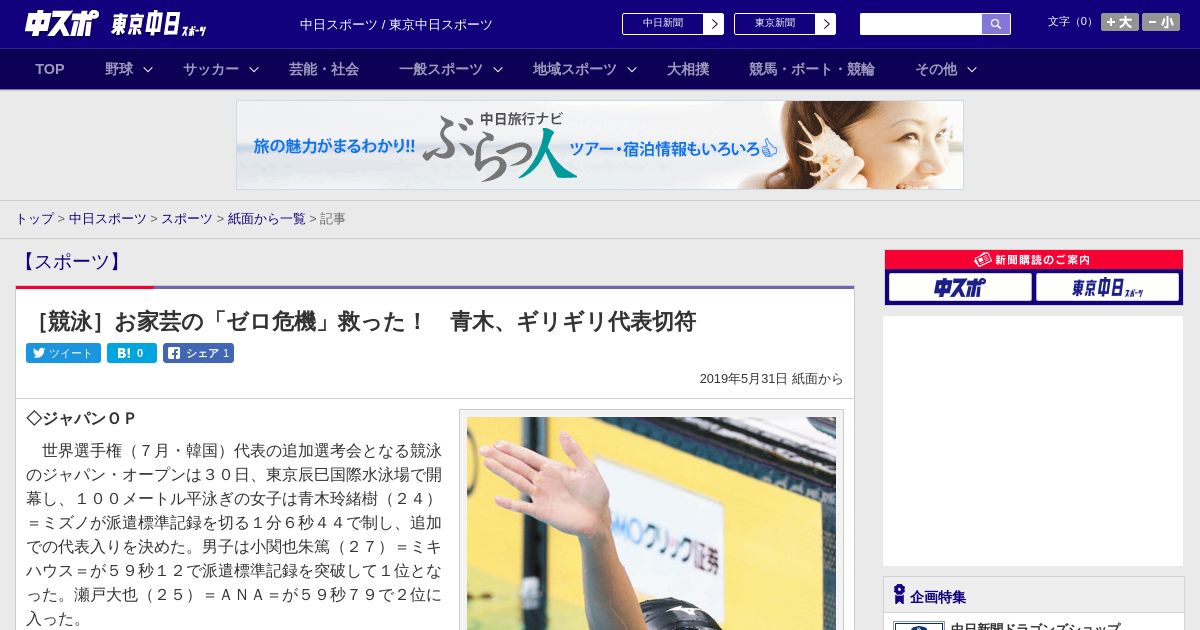Viewport: 1200px width, 630px height.
Task: Click 新聞購読のご案内 banner heading
Action: click(1034, 260)
